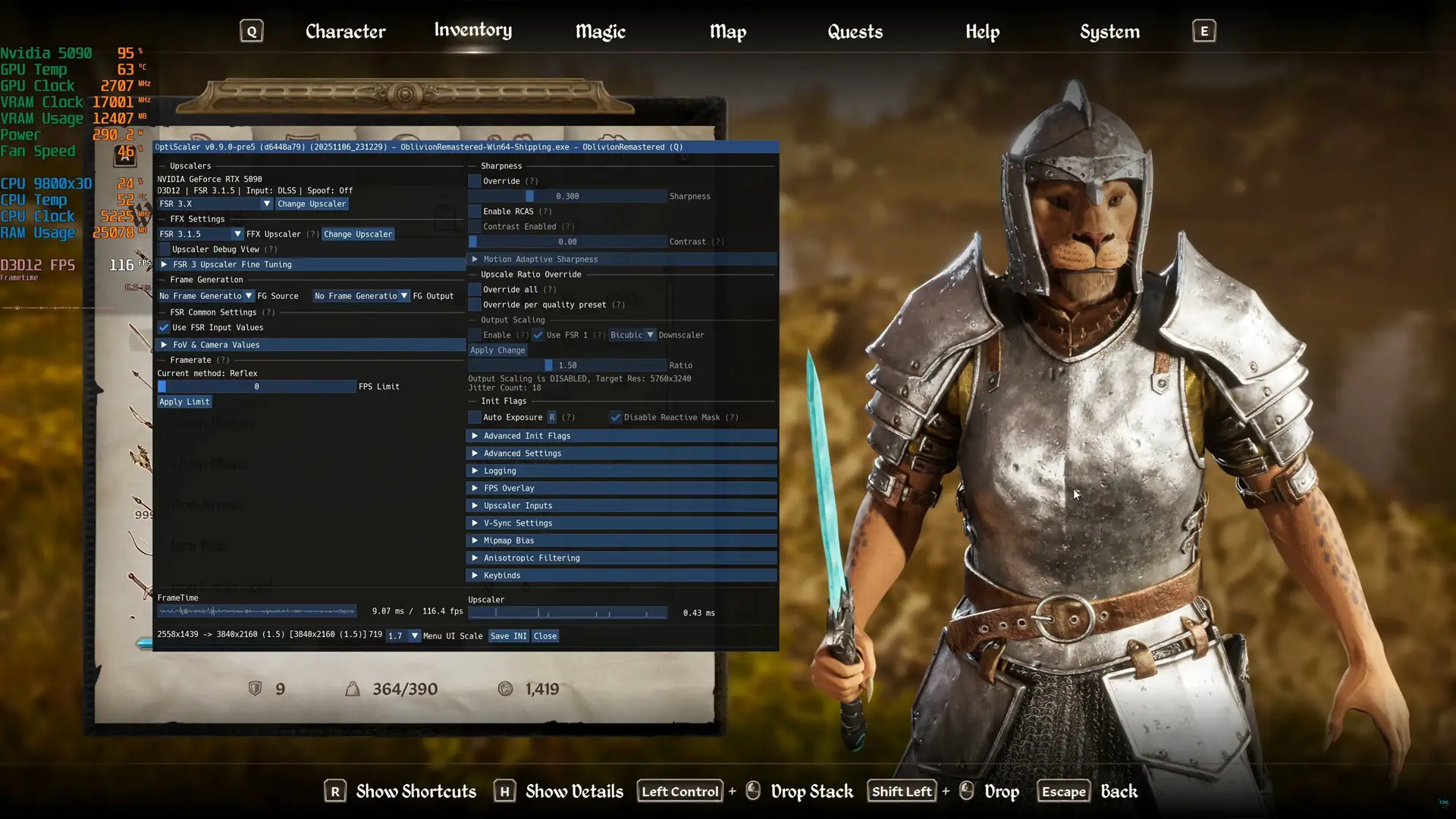Click the help marker beside Upscaler Debug View
The width and height of the screenshot is (1456, 819).
(x=271, y=249)
